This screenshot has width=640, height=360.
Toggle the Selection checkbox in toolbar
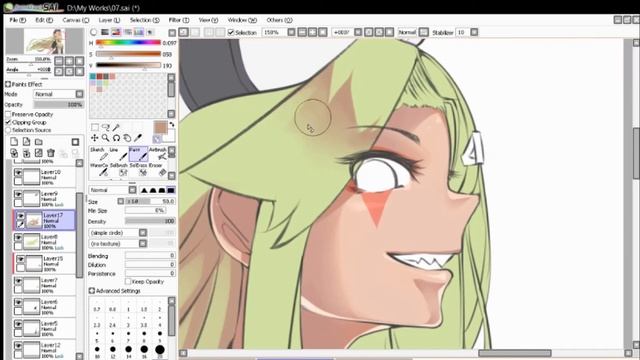[231, 32]
